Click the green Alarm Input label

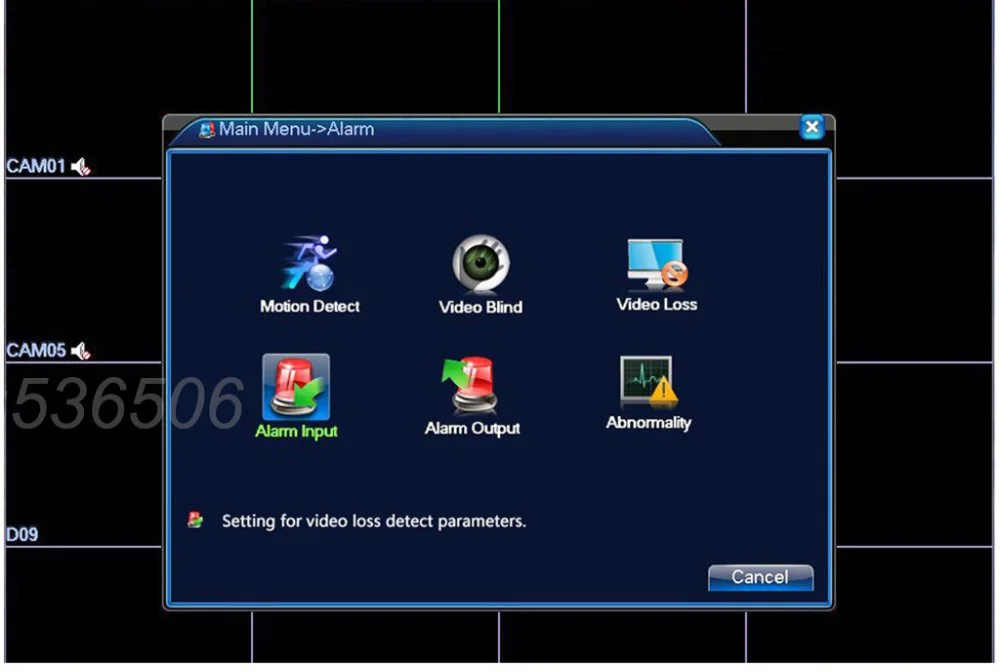click(296, 432)
